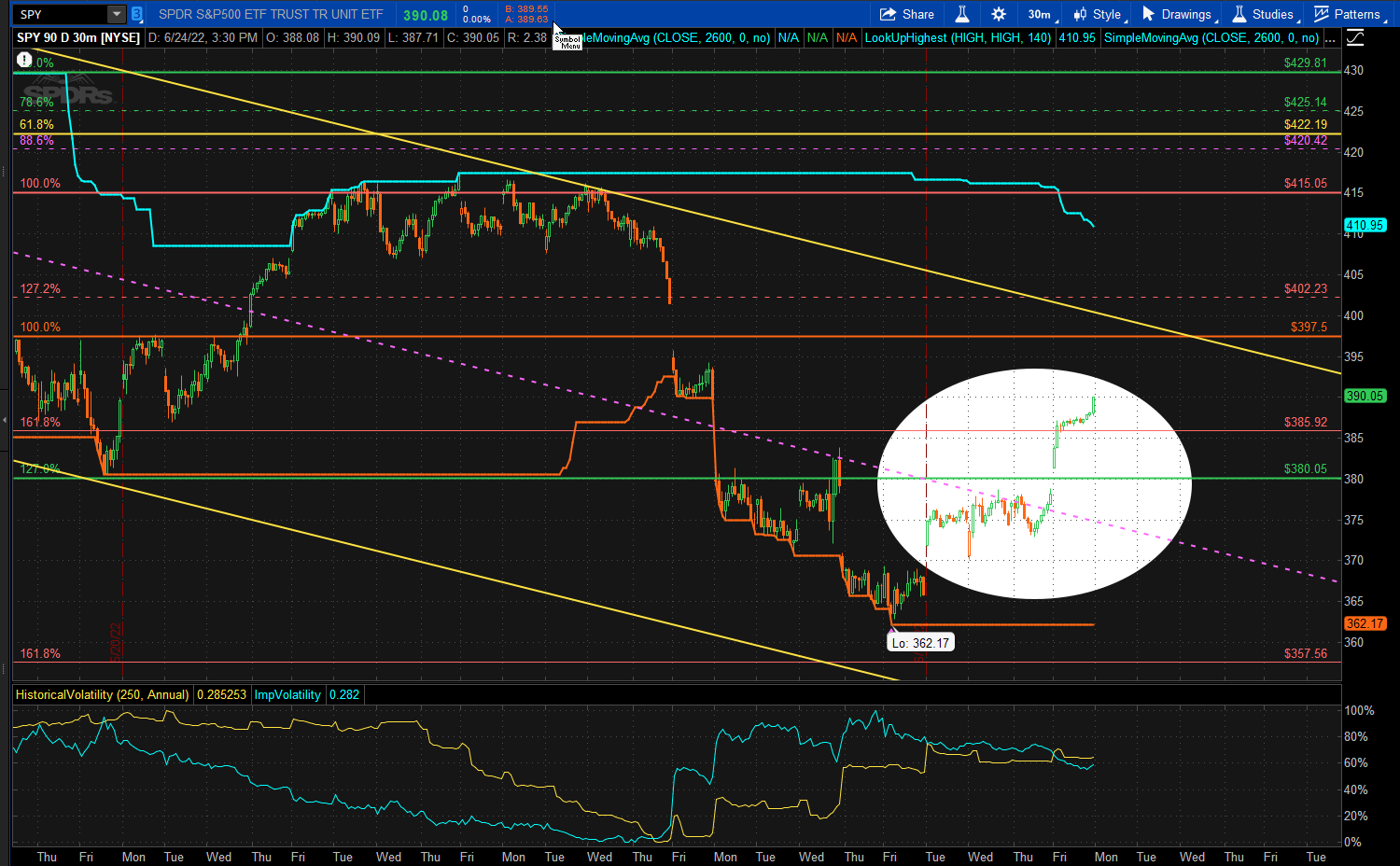Click the $397.5 level label

point(1309,327)
